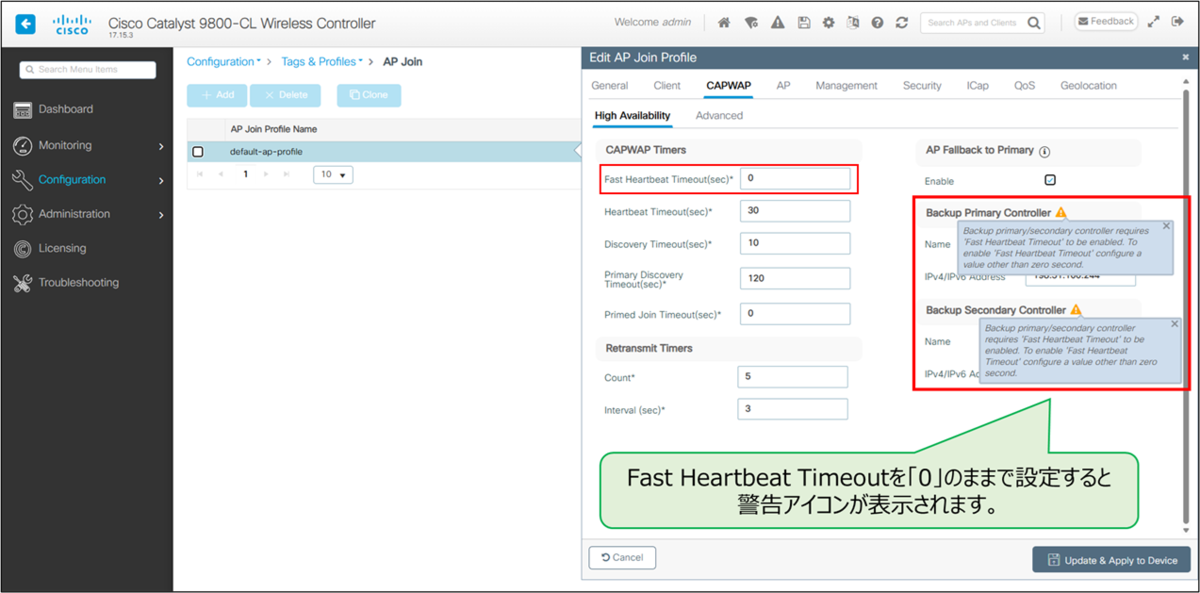Close the Edit AP Join Profile panel

(x=1185, y=58)
